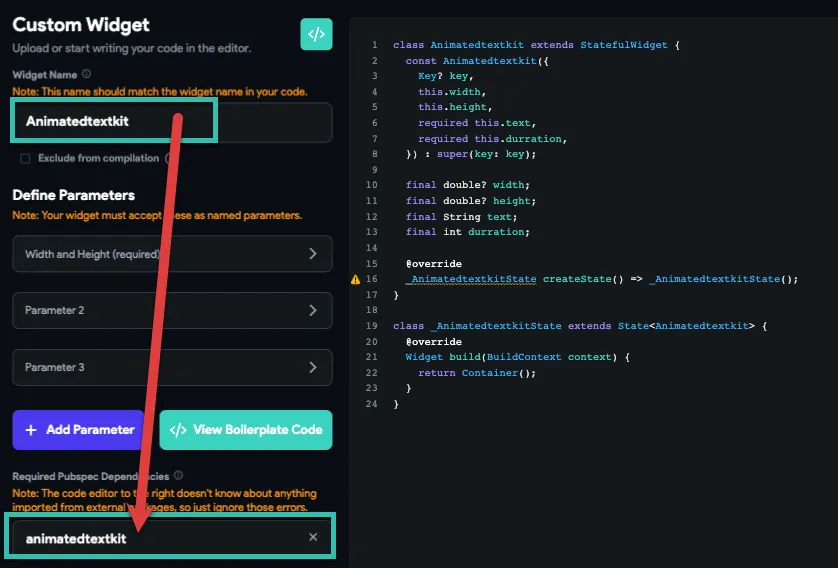Viewport: 838px width, 568px height.
Task: Click 'final int durration;' on line 13
Action: tap(468, 232)
